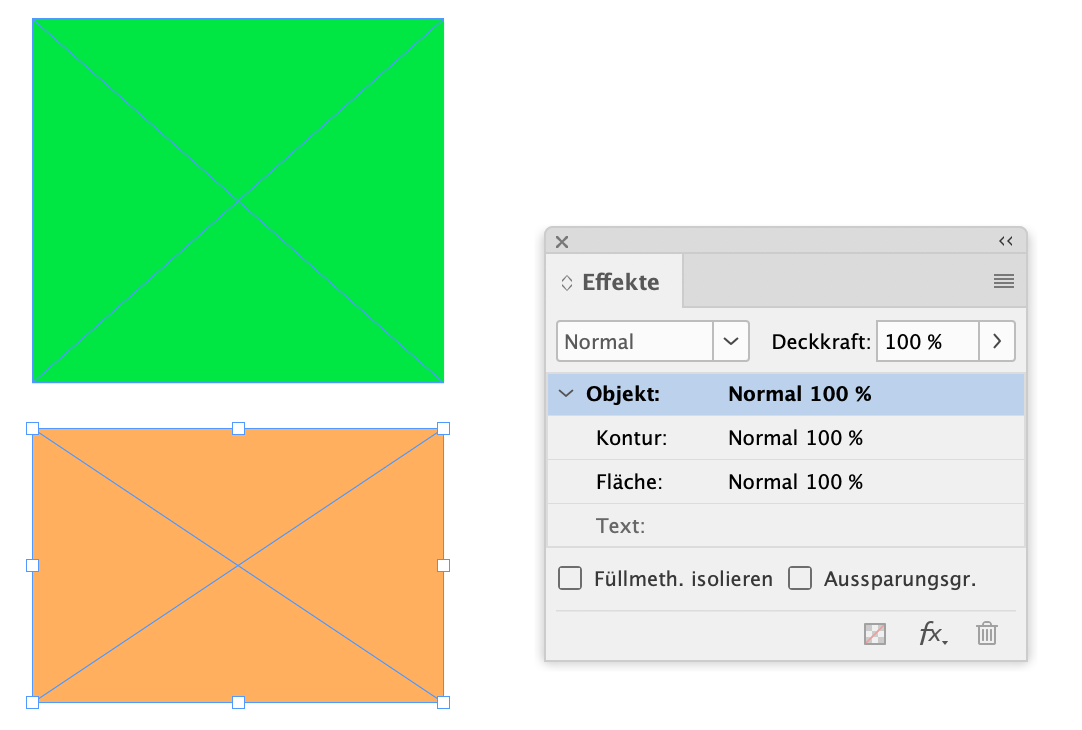1082x730 pixels.
Task: Open the fx effects menu button
Action: [x=932, y=634]
